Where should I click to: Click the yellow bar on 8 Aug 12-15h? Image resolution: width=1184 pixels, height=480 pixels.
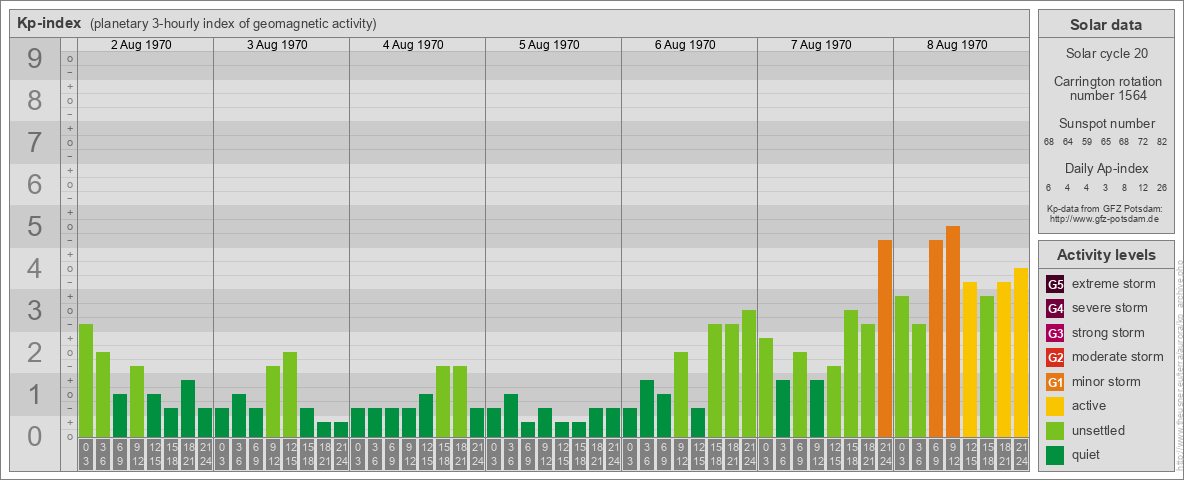[970, 359]
